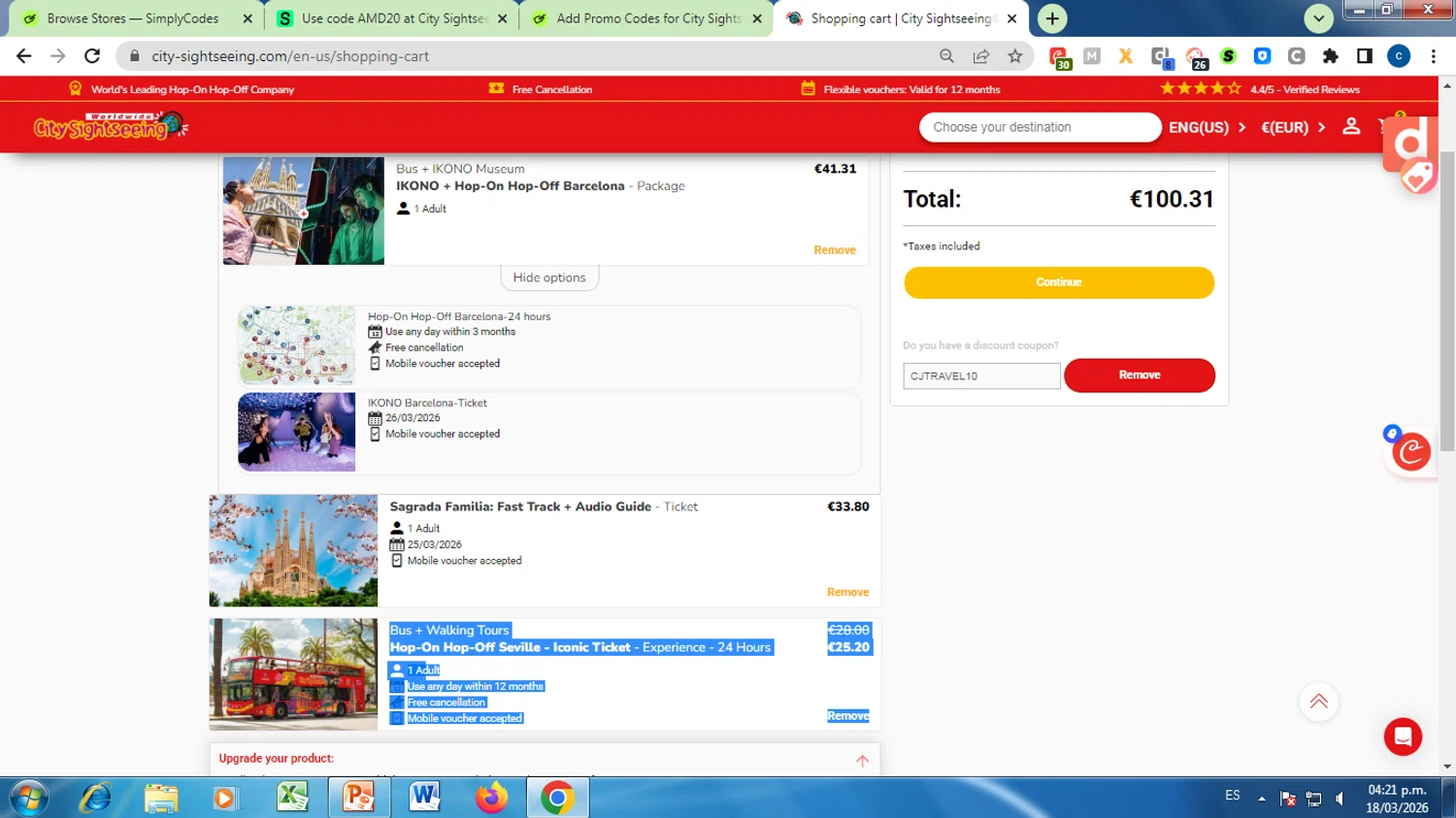Close the Browse Stores tab
1456x818 pixels.
[248, 18]
